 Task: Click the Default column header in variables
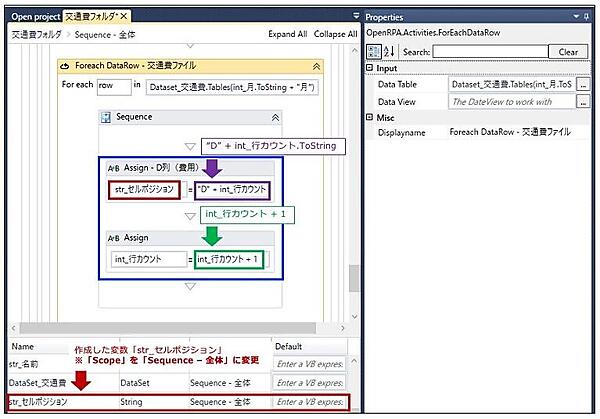289,347
